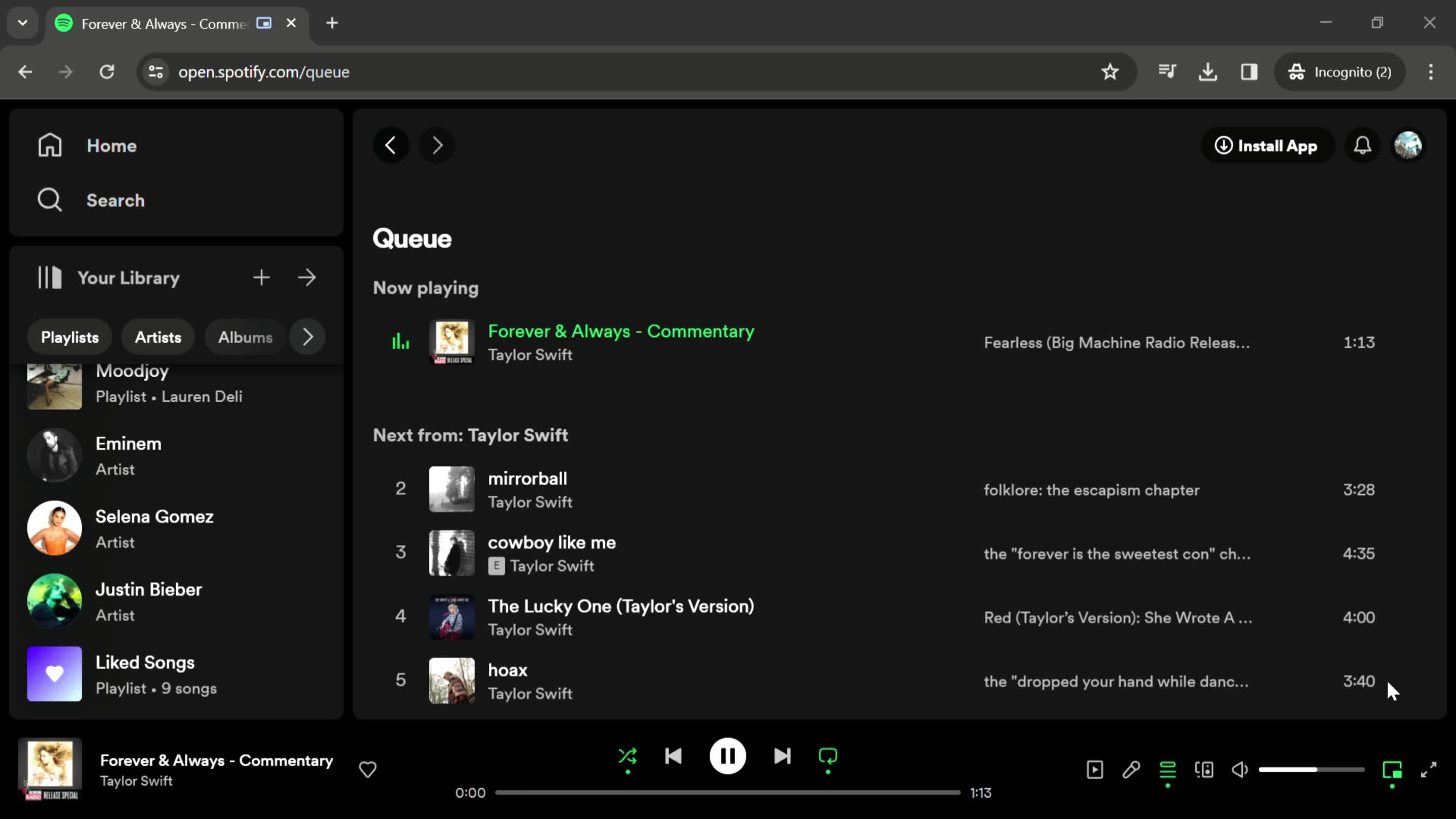Go forward in Spotify history

pyautogui.click(x=436, y=145)
